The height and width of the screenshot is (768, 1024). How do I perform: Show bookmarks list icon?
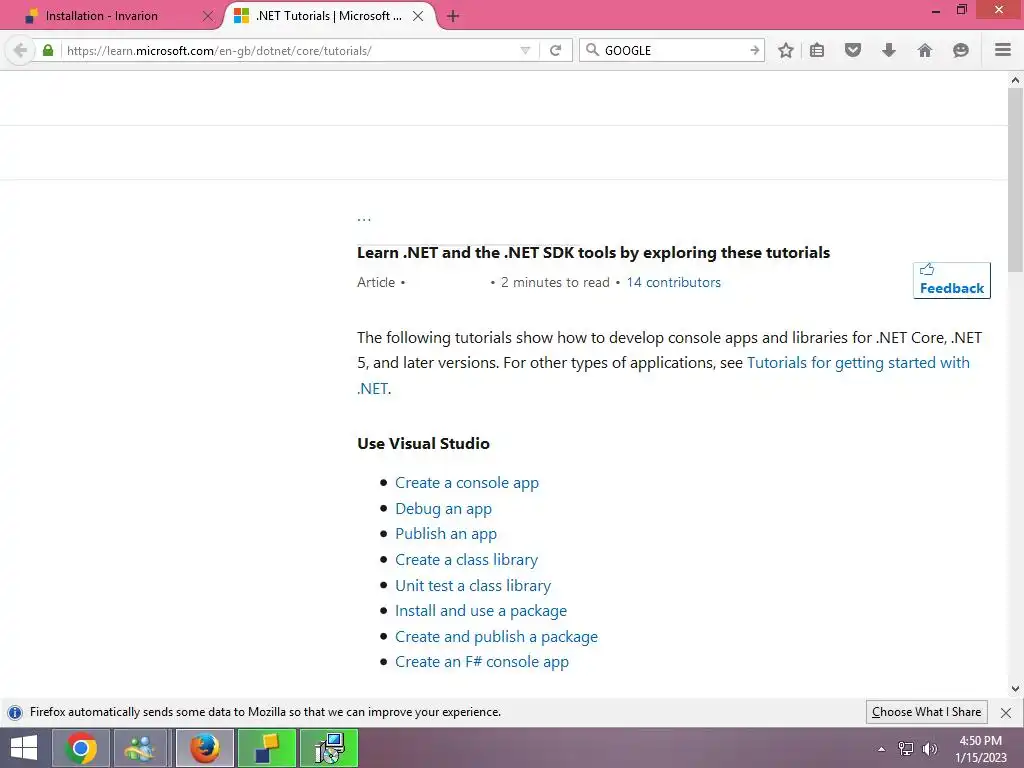(x=817, y=50)
